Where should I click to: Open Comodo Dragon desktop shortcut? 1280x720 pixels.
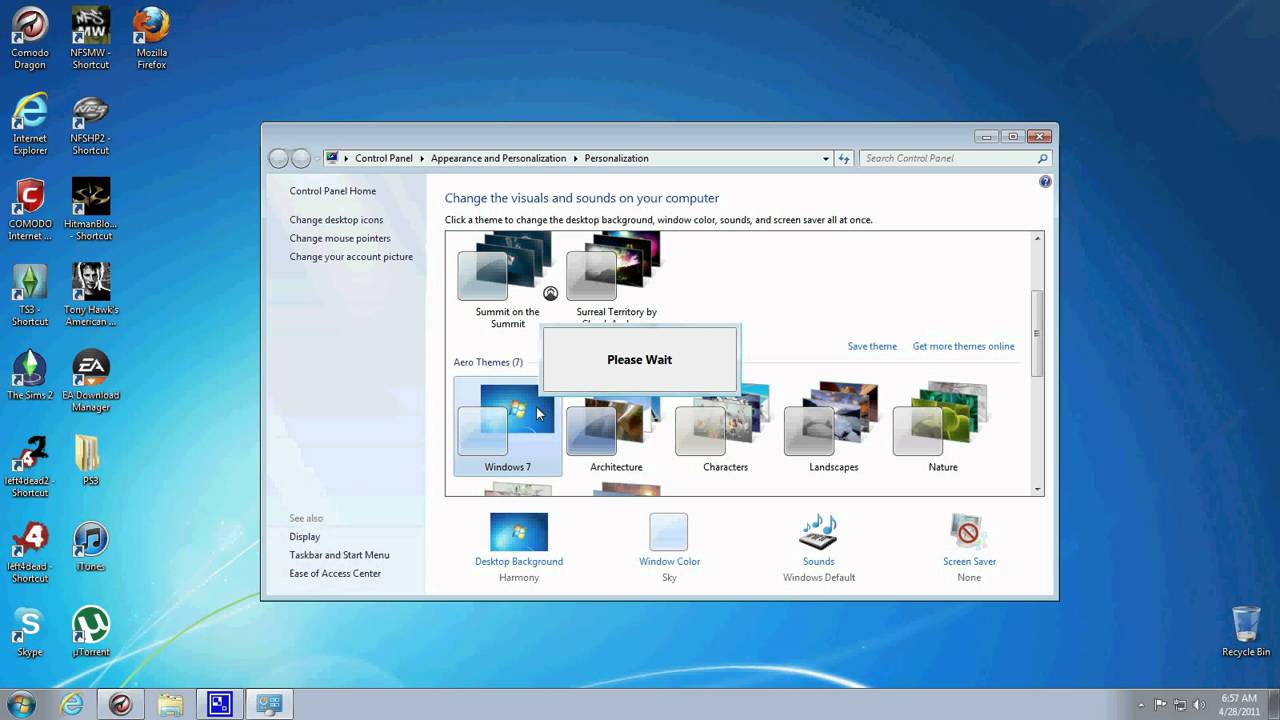(30, 40)
